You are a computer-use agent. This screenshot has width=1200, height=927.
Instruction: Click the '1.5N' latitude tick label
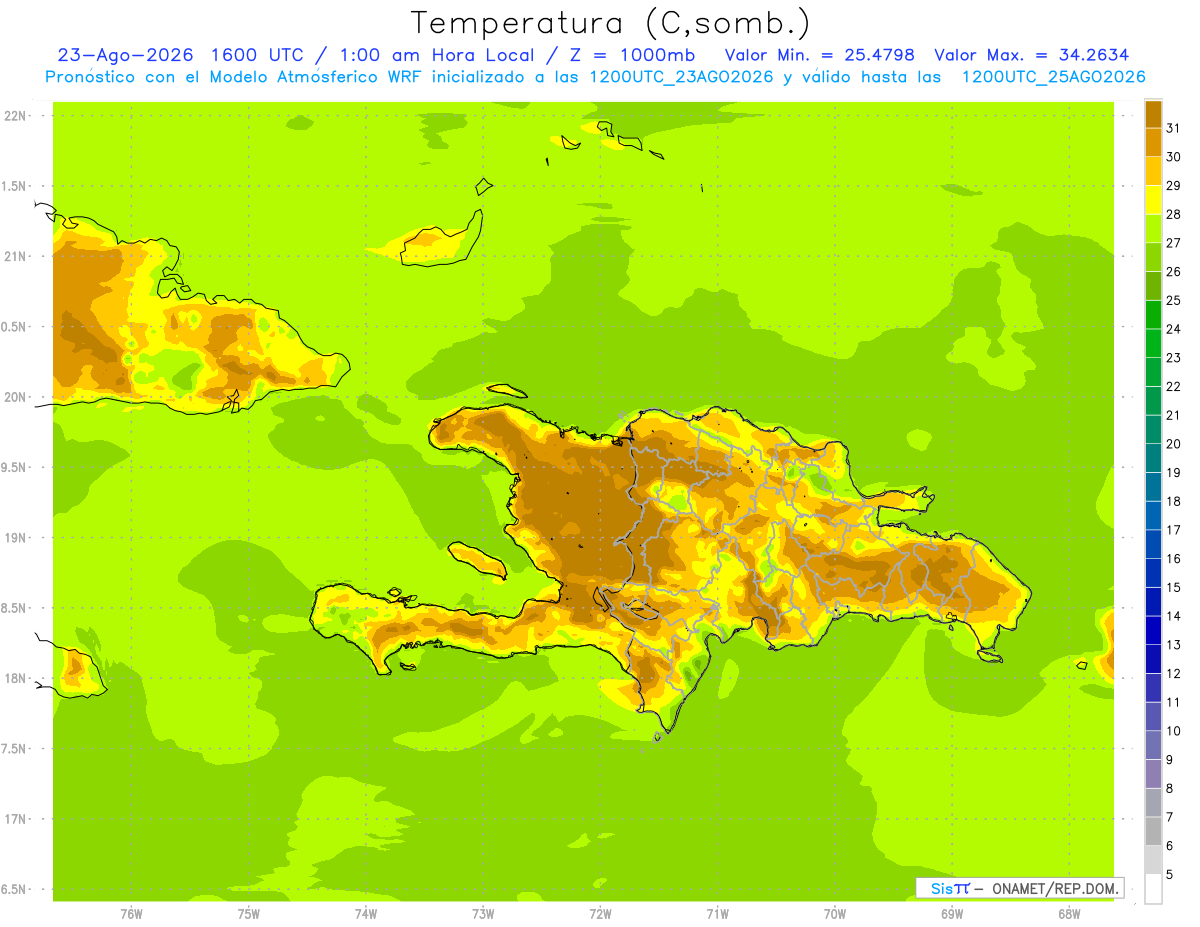pyautogui.click(x=15, y=186)
